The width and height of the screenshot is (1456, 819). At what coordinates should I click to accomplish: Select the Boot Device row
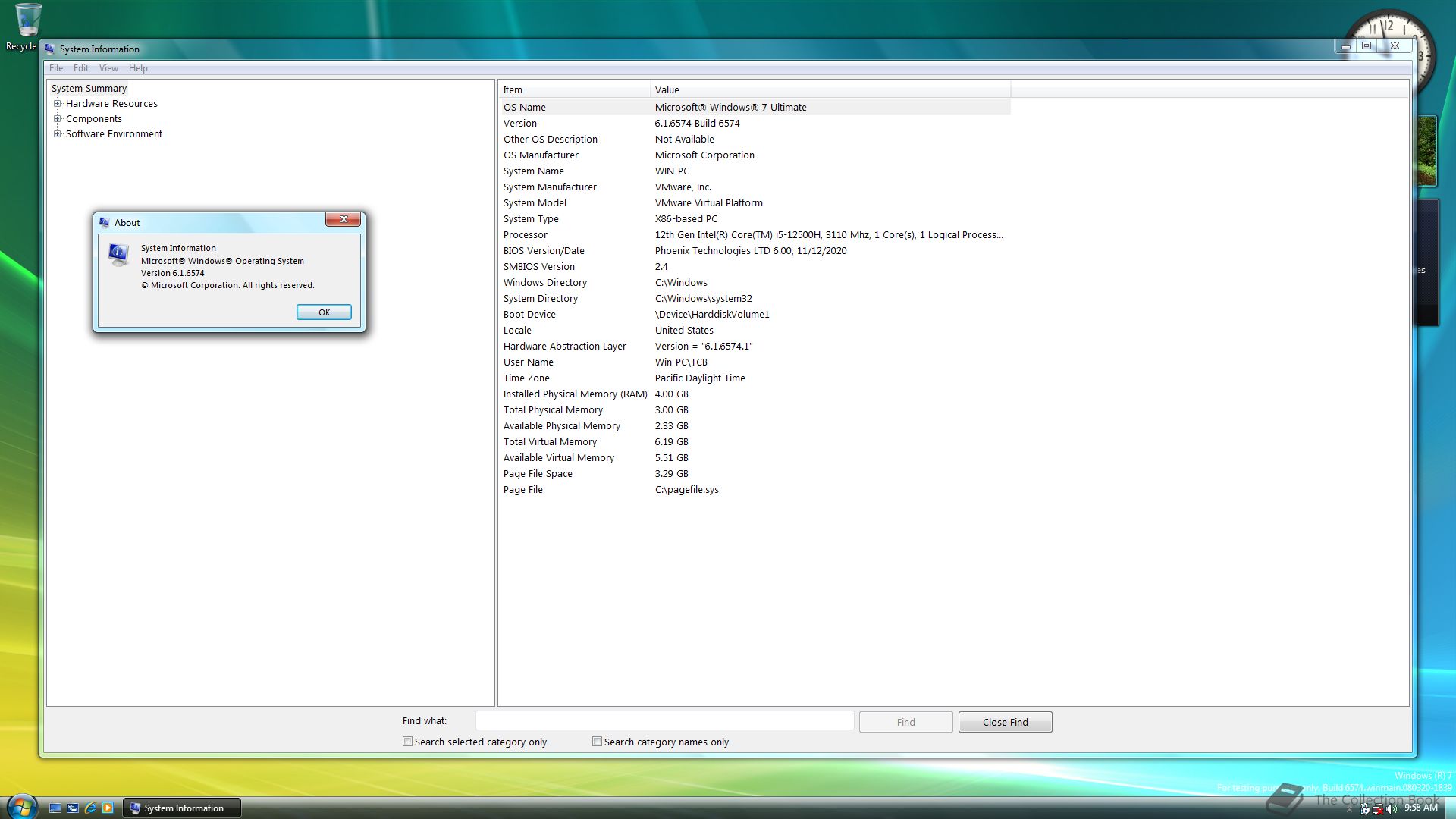pos(755,315)
